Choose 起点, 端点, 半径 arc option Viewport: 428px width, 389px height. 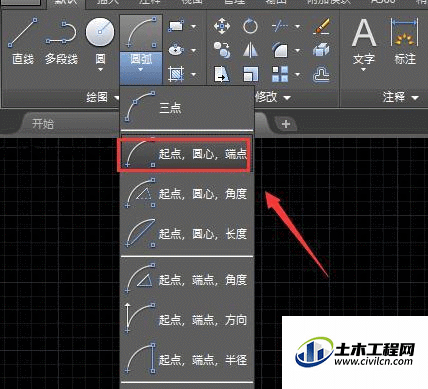187,359
